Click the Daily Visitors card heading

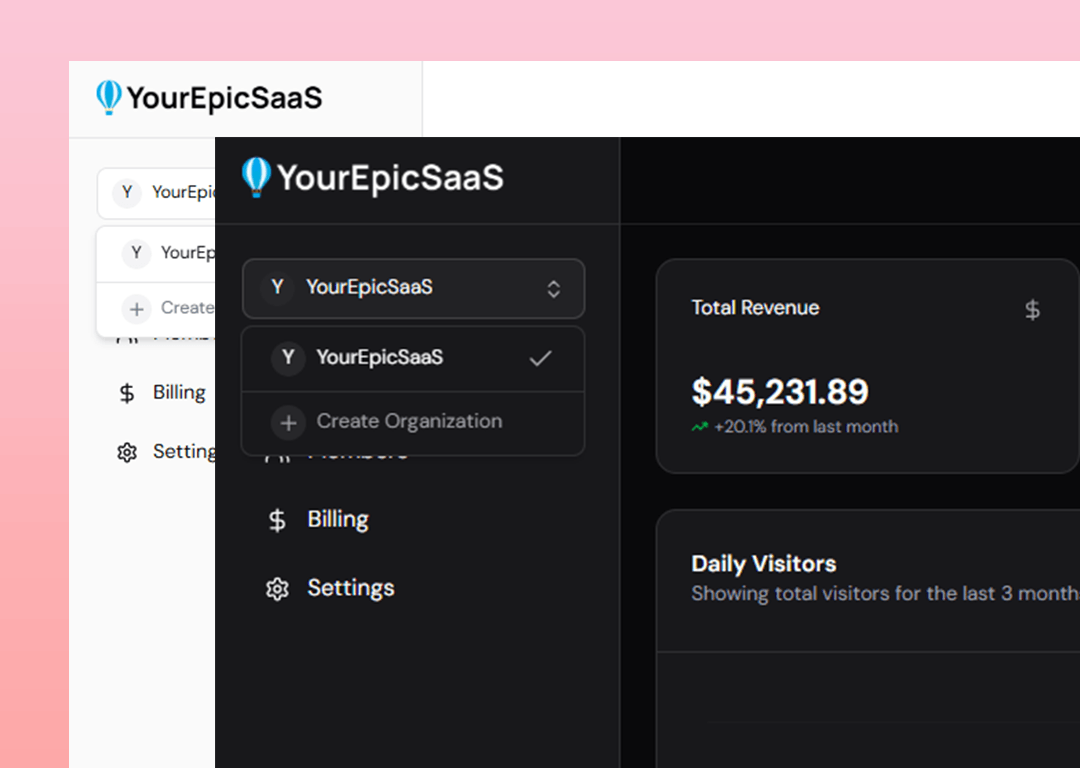763,564
